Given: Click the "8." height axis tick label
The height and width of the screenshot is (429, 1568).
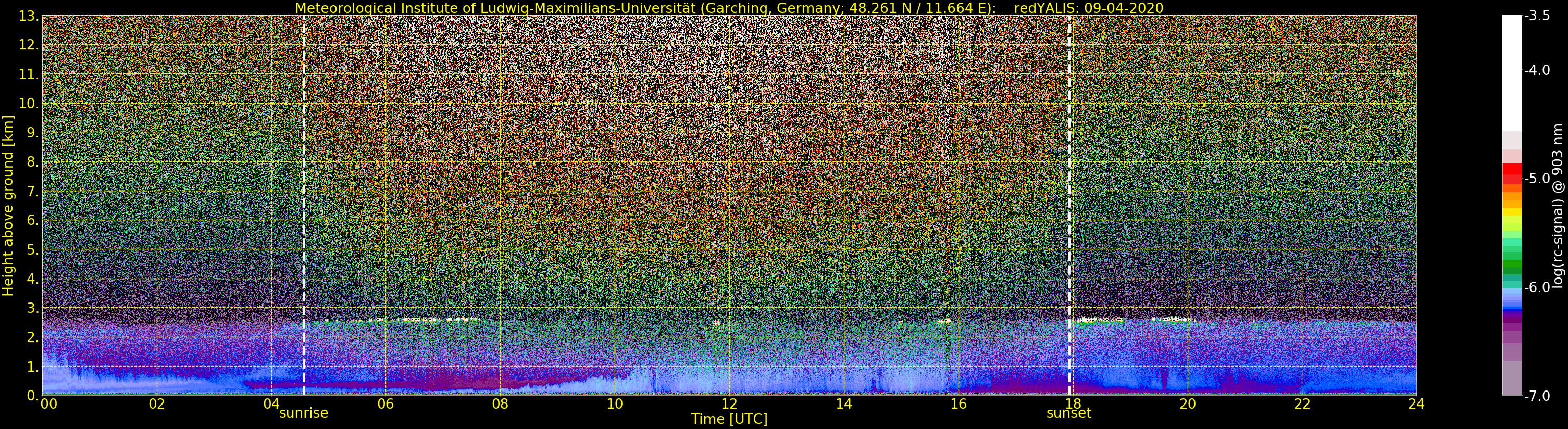Looking at the screenshot, I should [x=33, y=162].
